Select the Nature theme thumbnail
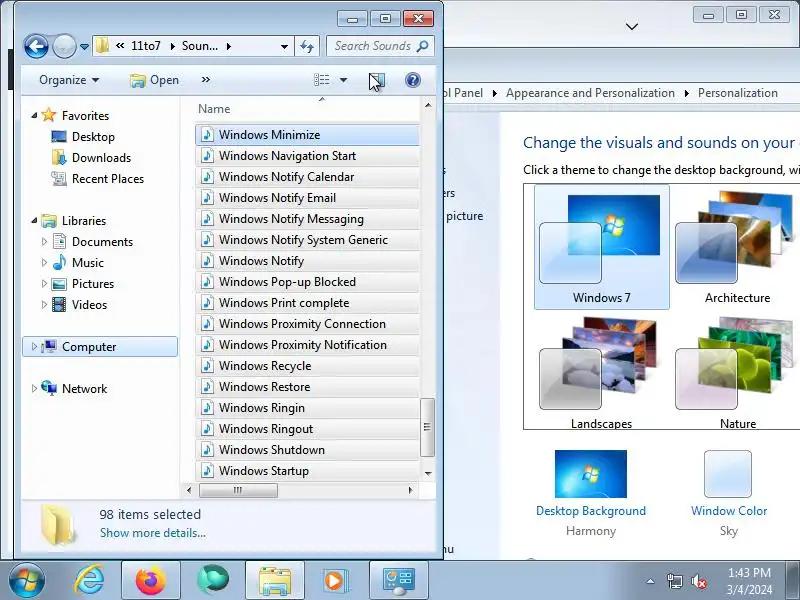Screen dimensions: 800x600 pyautogui.click(x=737, y=373)
